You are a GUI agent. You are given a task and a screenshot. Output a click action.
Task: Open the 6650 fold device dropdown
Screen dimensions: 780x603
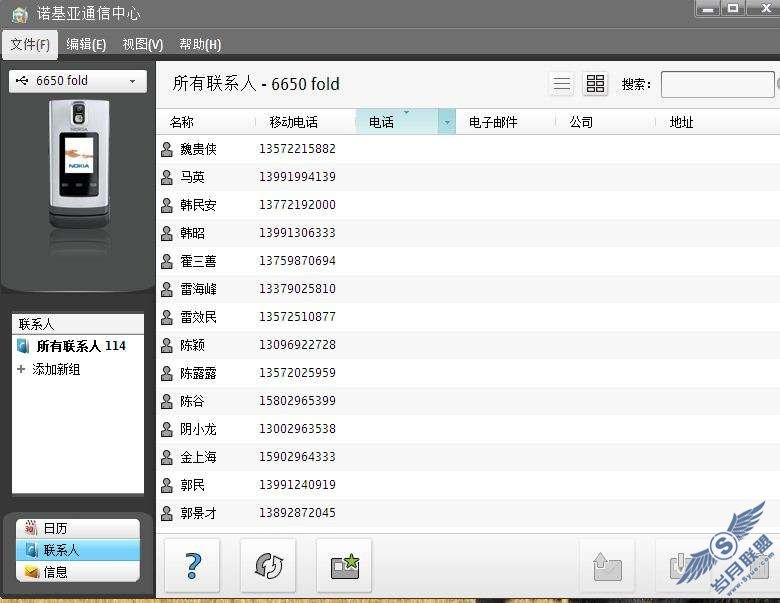point(78,81)
